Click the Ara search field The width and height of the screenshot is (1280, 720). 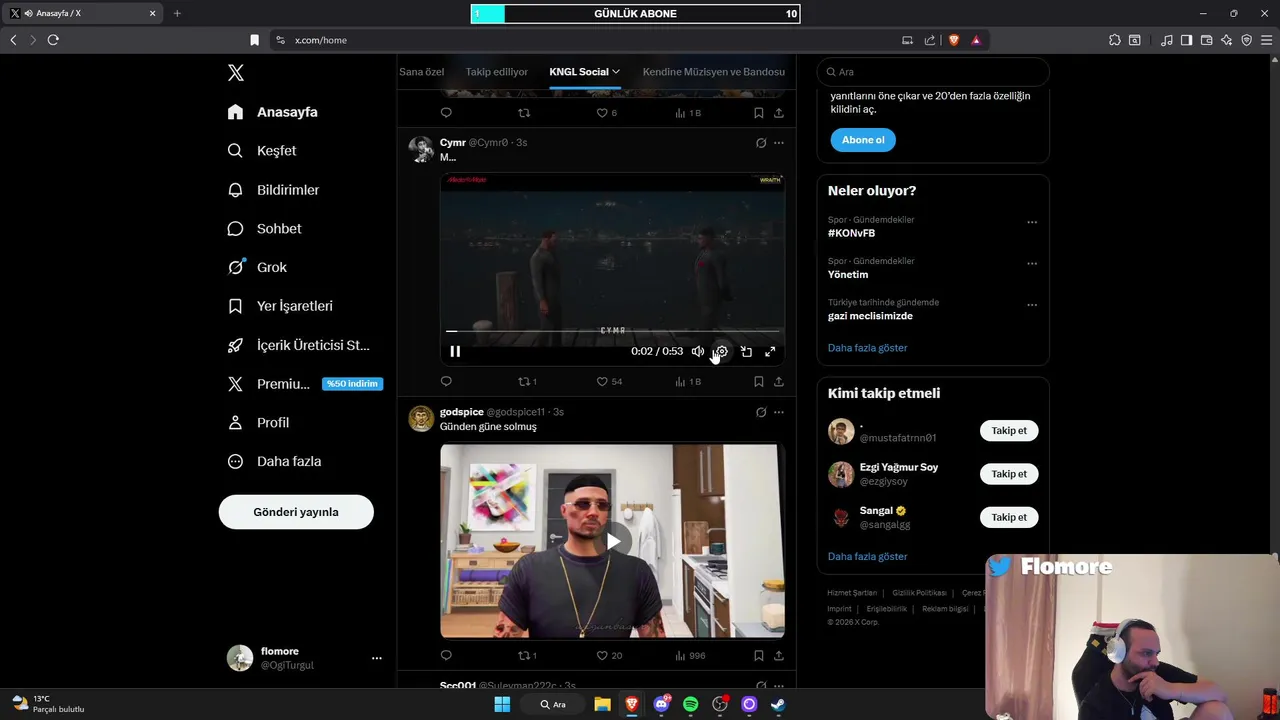click(933, 72)
